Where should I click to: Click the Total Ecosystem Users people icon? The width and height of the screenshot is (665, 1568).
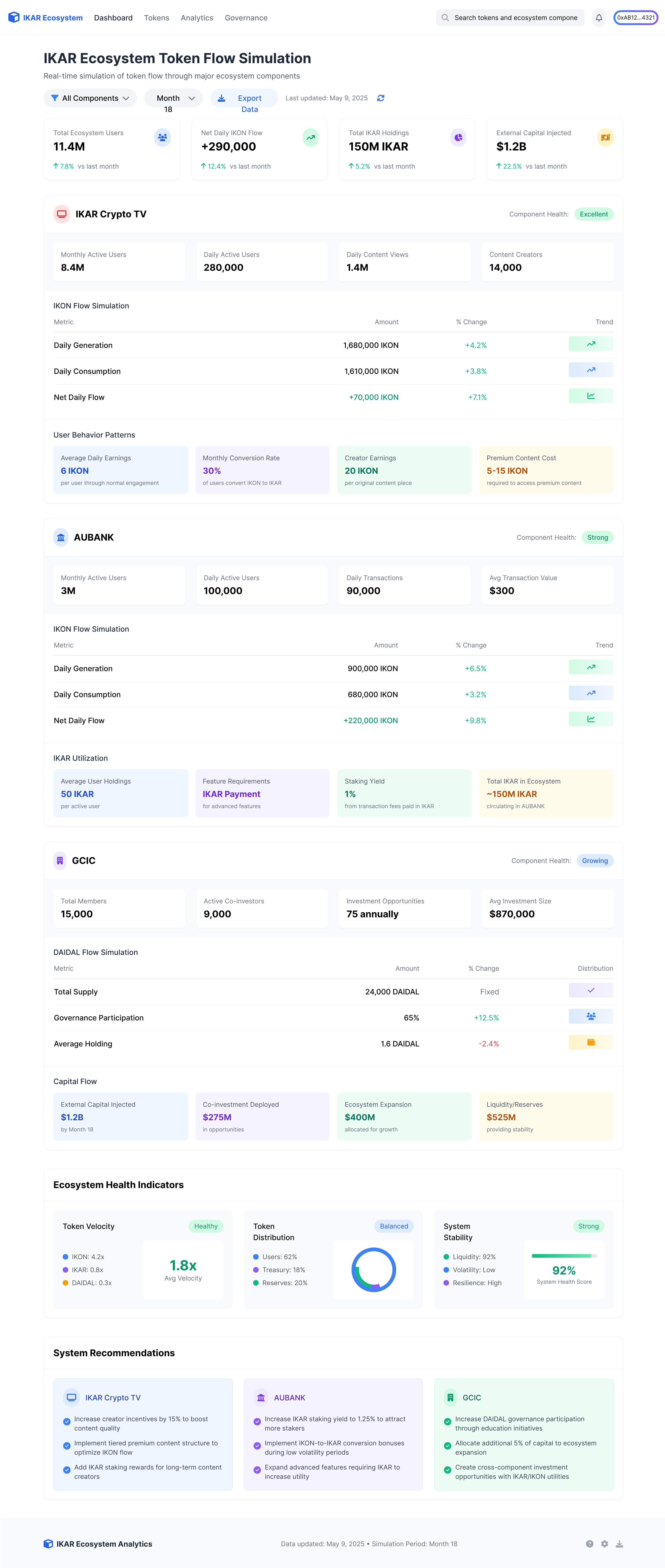(x=163, y=137)
